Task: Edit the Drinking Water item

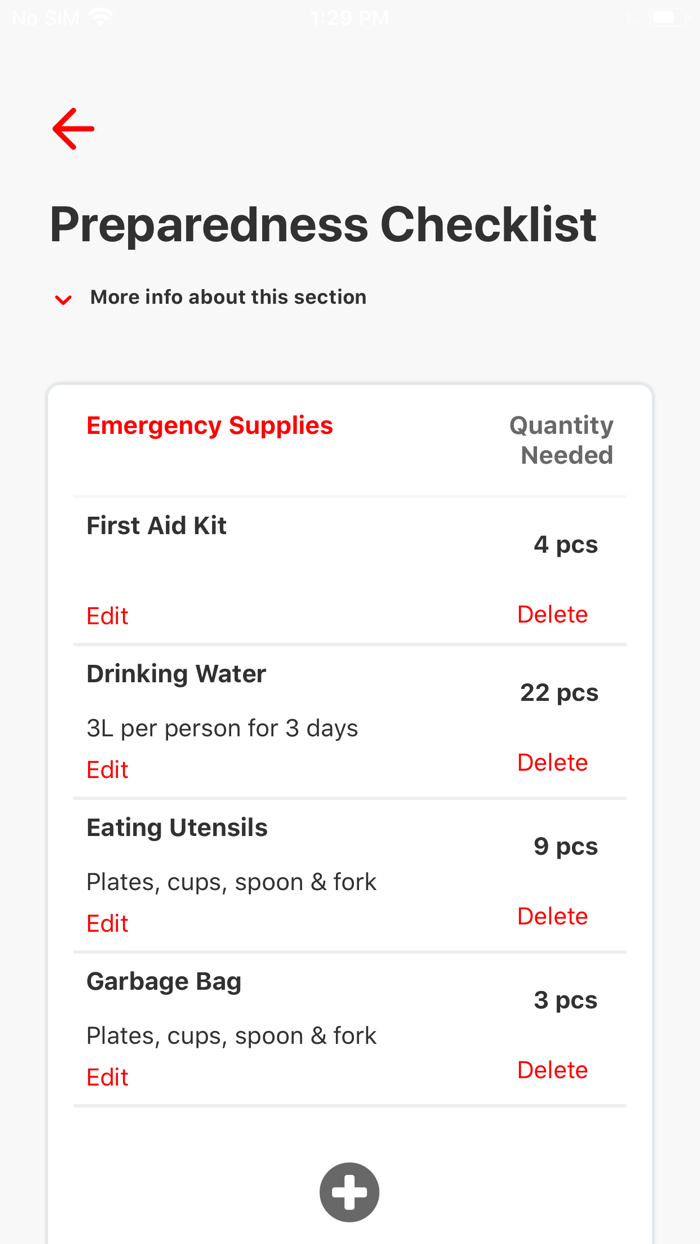Action: 107,770
